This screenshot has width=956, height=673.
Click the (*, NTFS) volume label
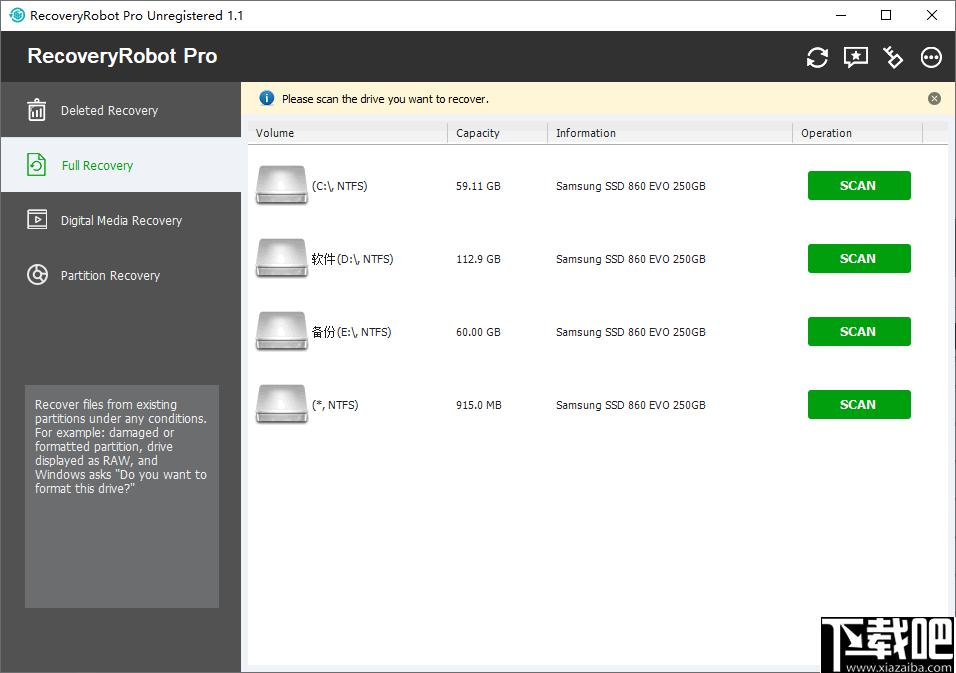[x=335, y=405]
